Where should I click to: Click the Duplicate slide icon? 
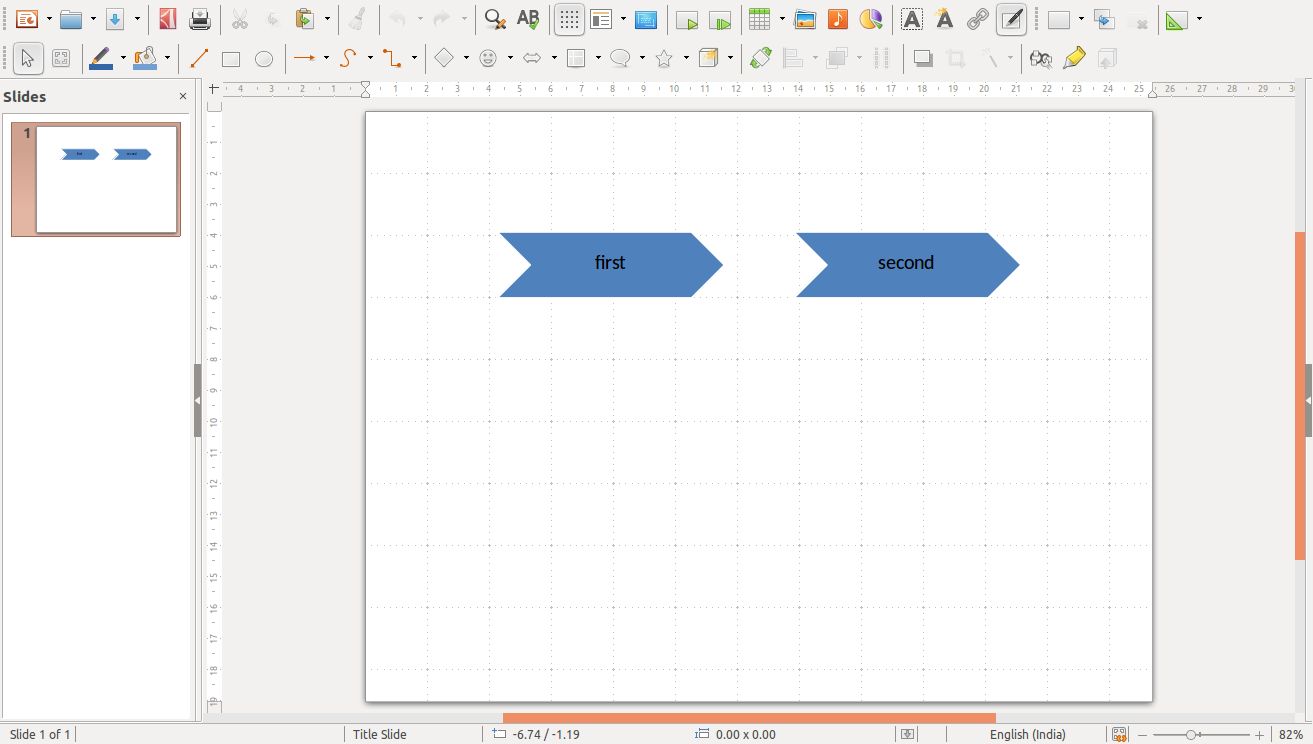1104,19
